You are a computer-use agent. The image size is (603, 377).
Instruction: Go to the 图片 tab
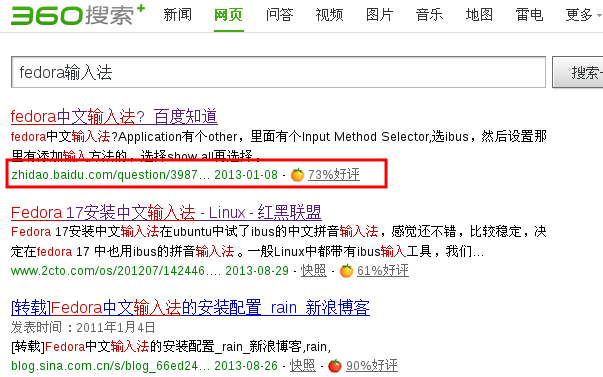click(380, 15)
